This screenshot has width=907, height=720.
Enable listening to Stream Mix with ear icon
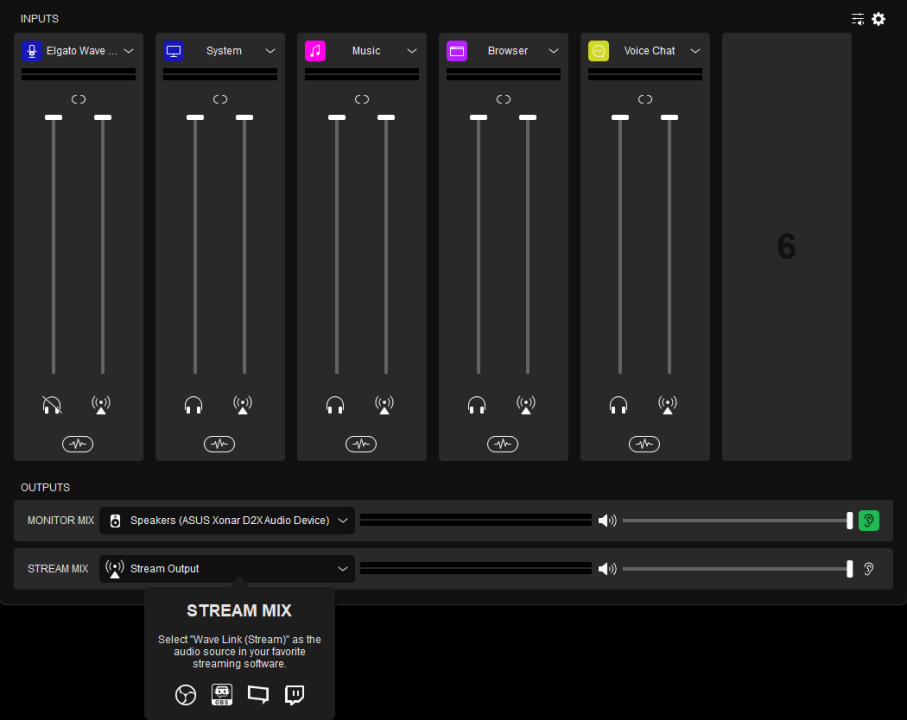pos(868,569)
